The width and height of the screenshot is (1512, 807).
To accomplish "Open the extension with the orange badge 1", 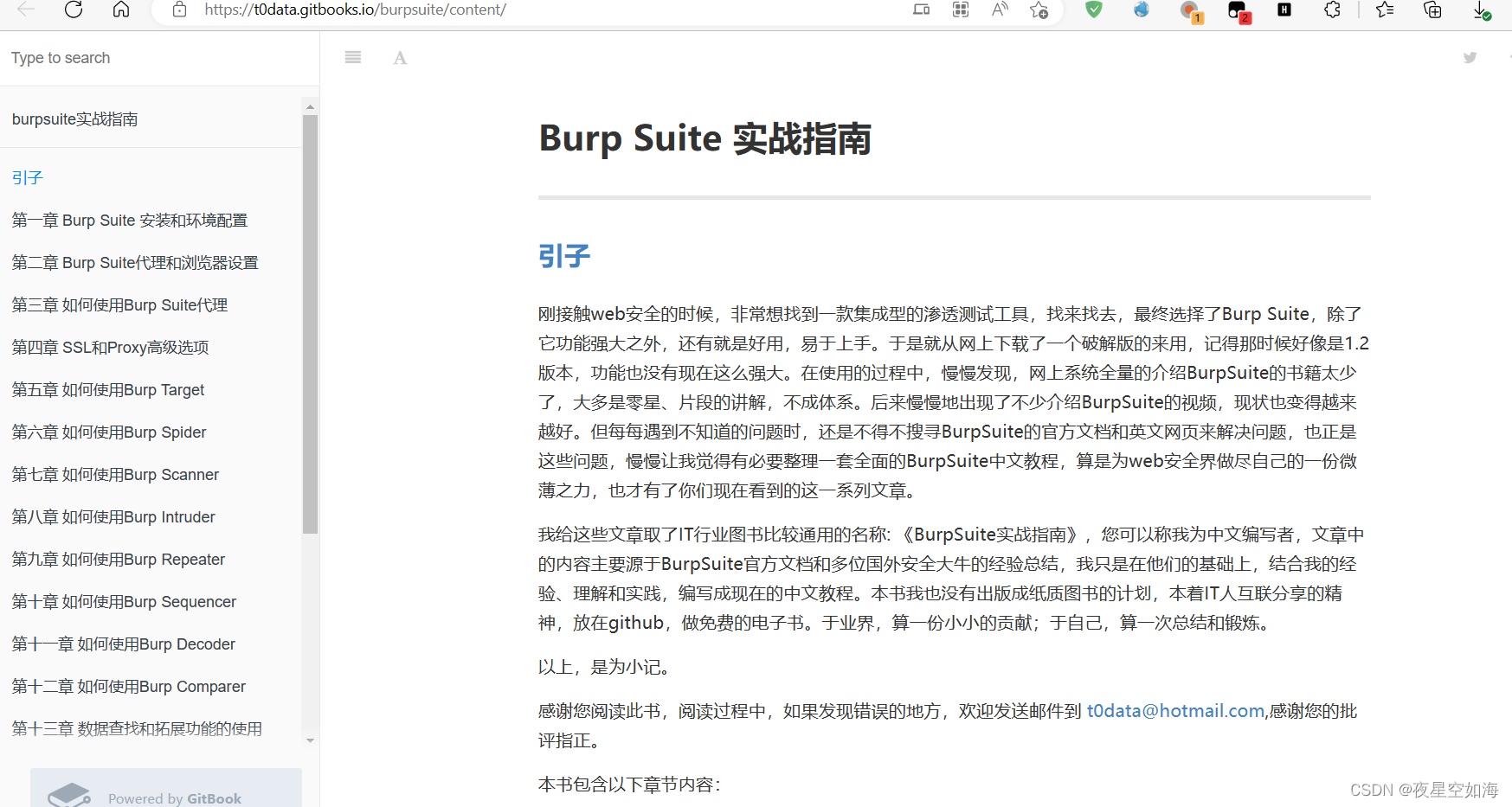I will click(x=1191, y=11).
